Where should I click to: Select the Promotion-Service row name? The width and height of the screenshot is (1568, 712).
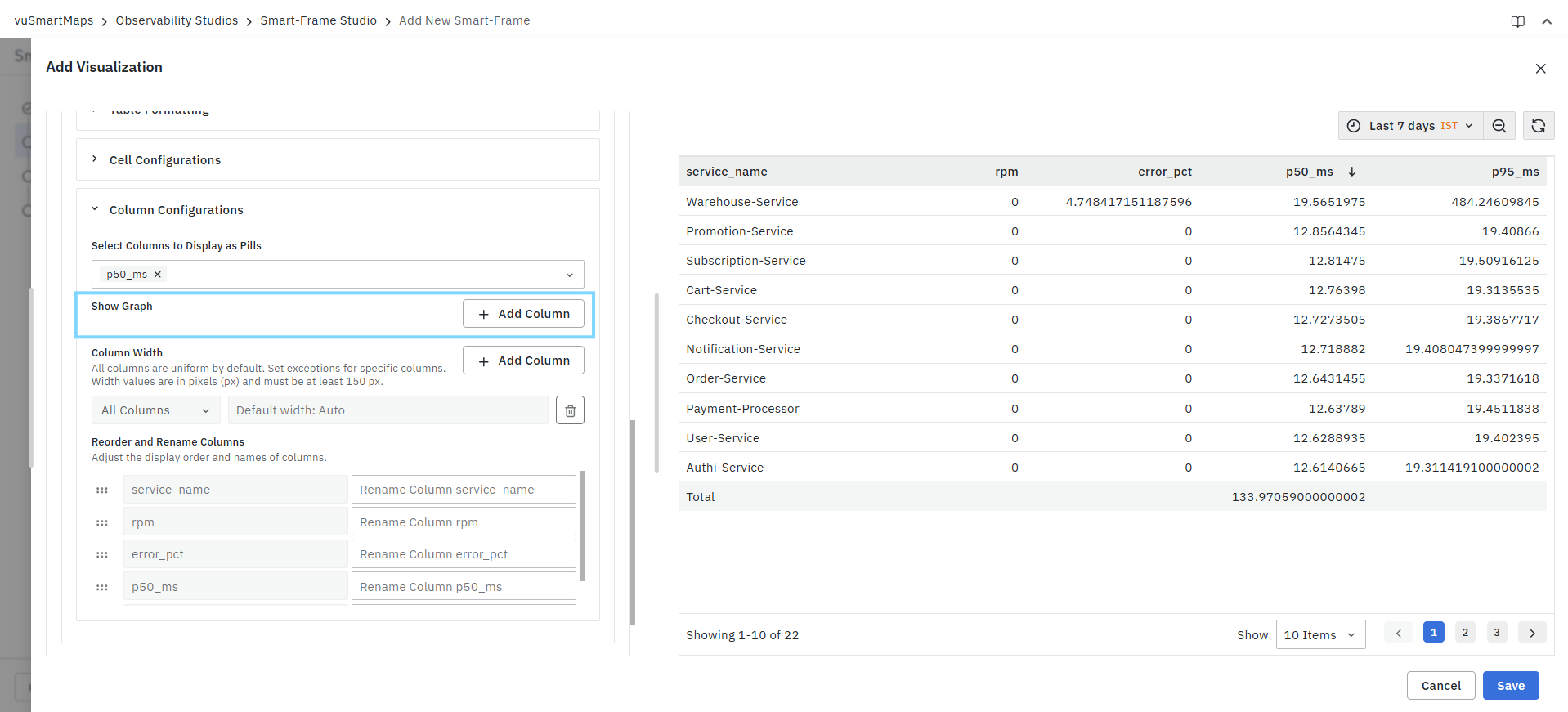740,231
